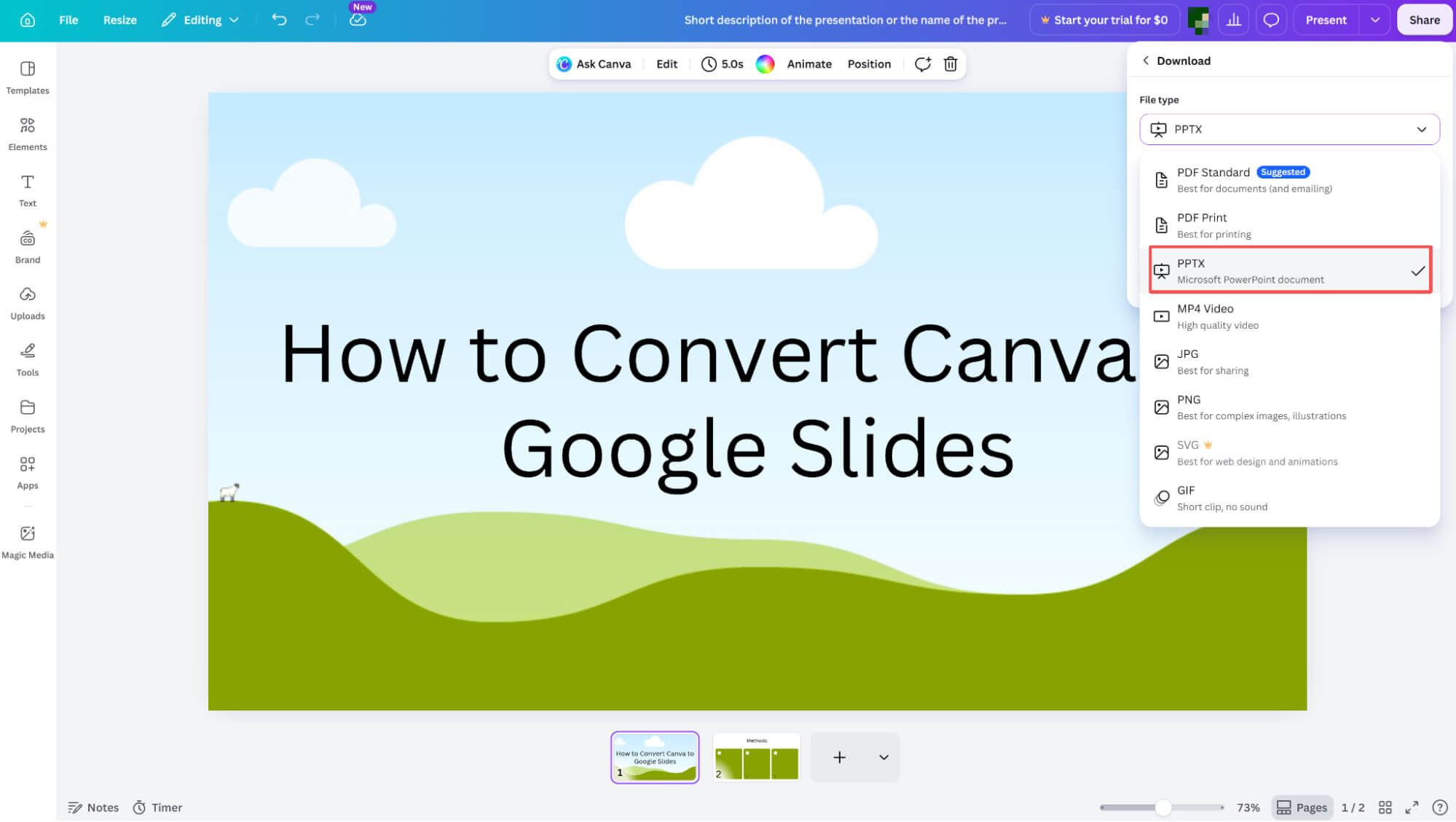Go back from Download panel
The height and width of the screenshot is (822, 1456).
[x=1146, y=60]
